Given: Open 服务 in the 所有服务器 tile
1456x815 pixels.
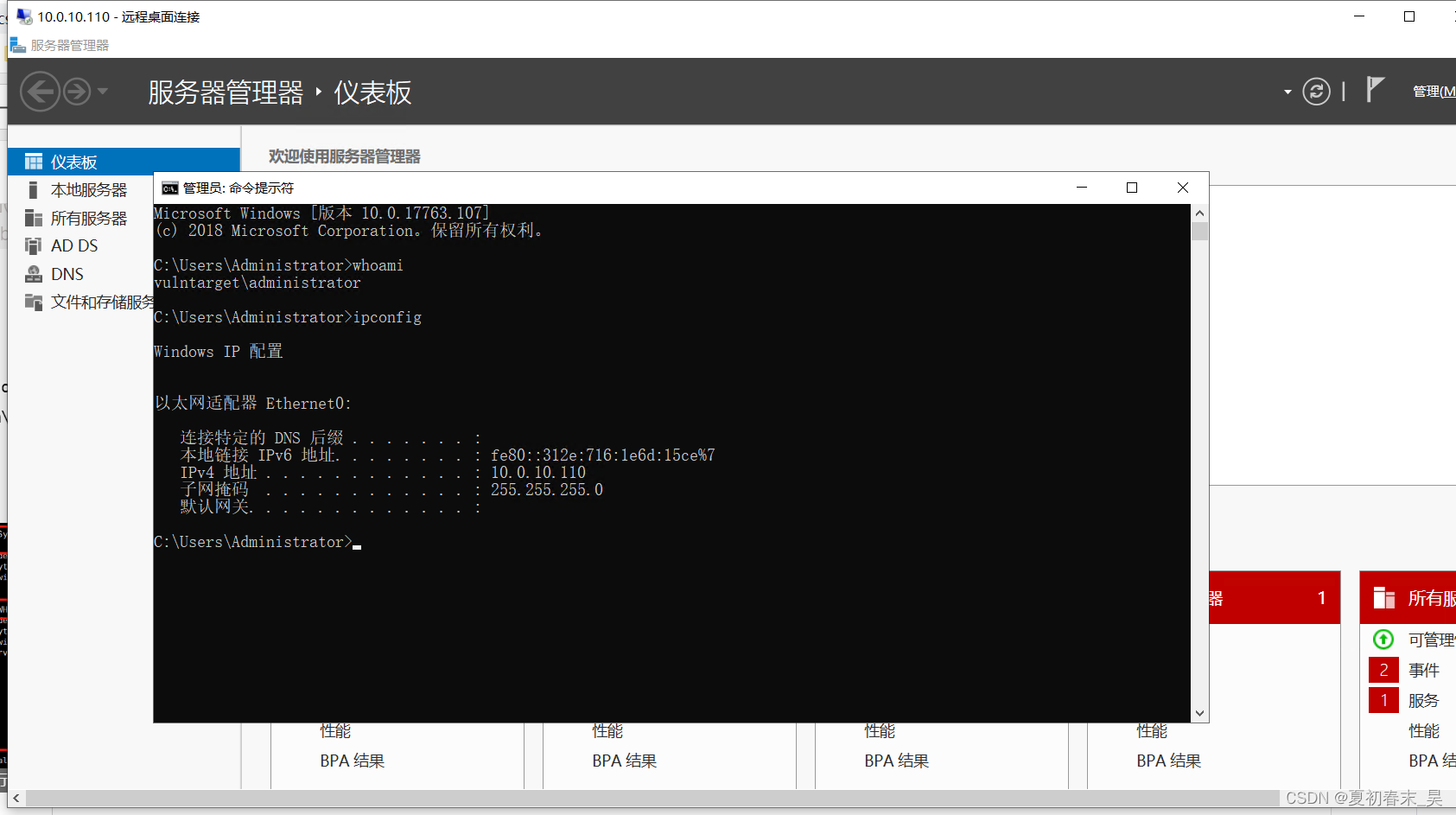Looking at the screenshot, I should 1424,700.
